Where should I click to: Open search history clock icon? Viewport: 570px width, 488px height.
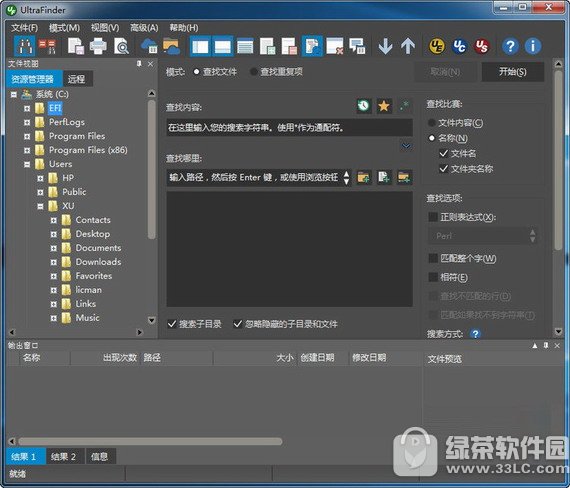pyautogui.click(x=363, y=106)
